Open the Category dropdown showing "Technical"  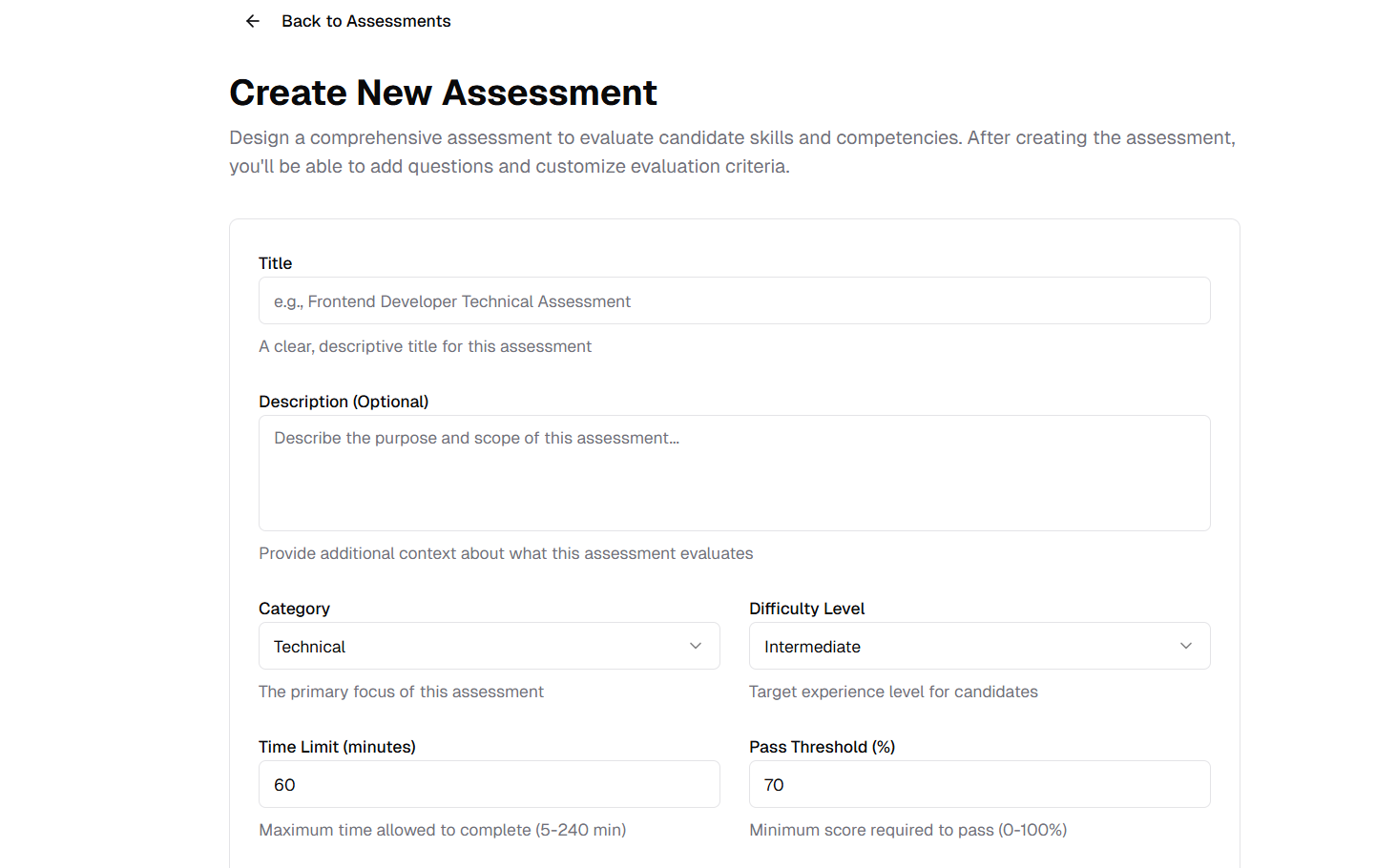(x=490, y=646)
